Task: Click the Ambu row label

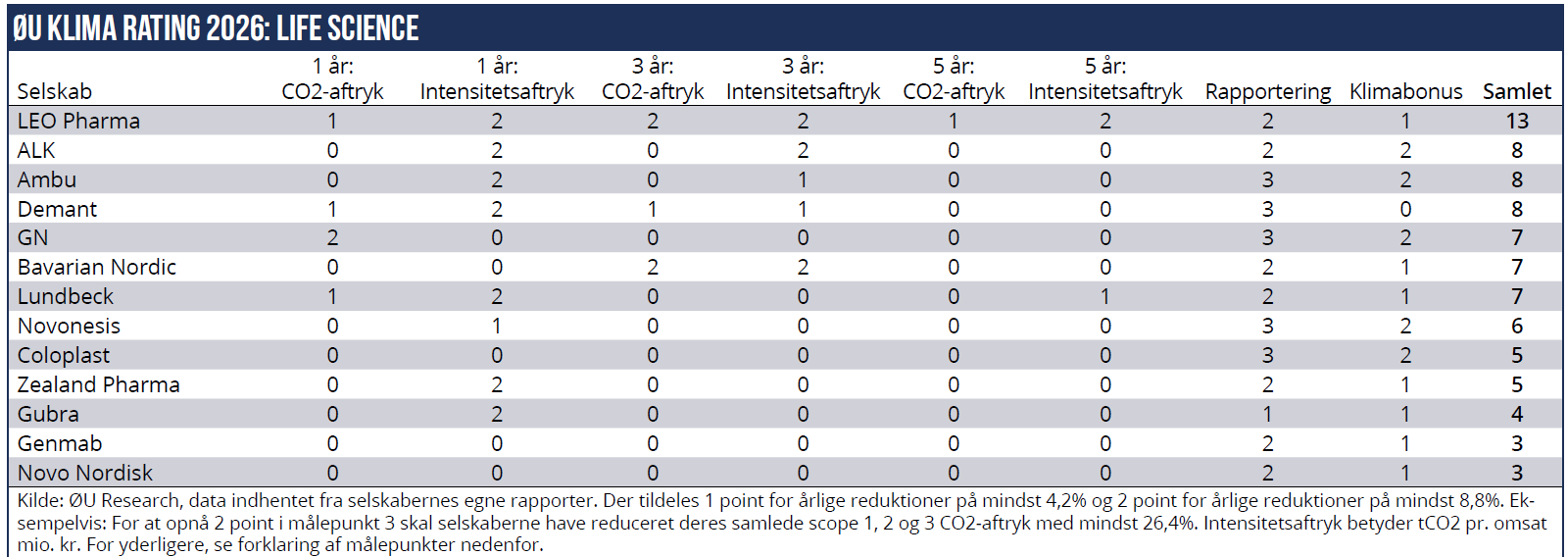Action: [x=46, y=179]
